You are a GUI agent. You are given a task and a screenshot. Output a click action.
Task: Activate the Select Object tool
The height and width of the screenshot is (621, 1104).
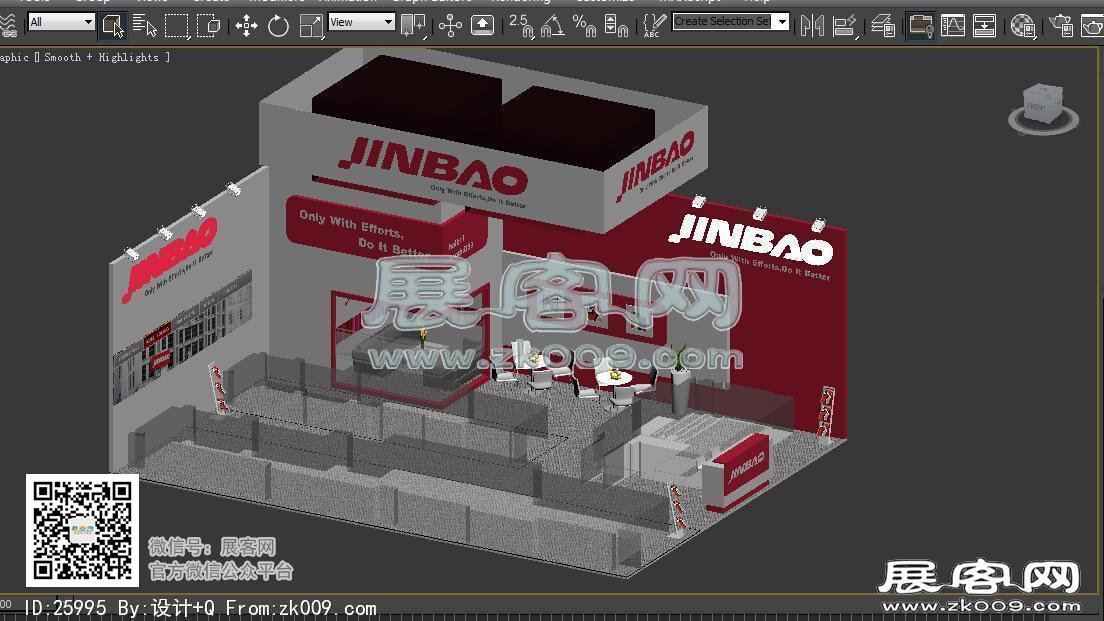click(x=113, y=26)
